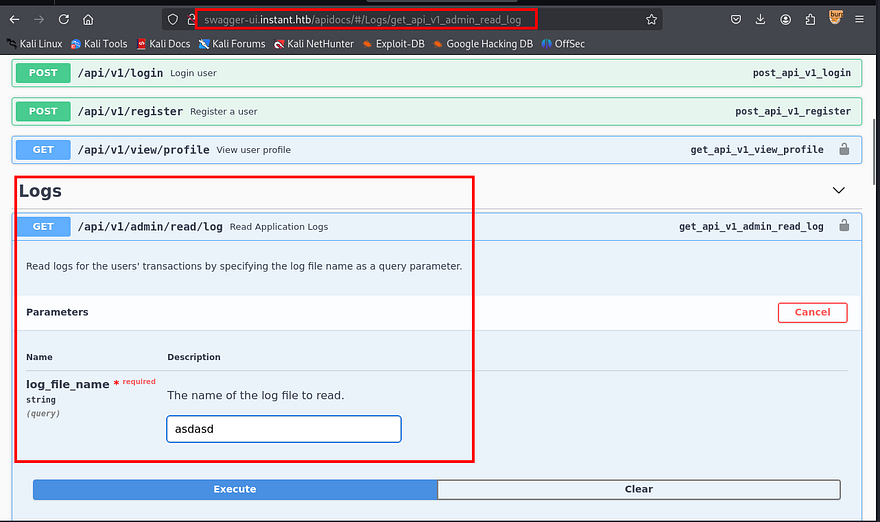Screen dimensions: 880x522
Task: Click the 'Parameters' section label
Action: (57, 312)
